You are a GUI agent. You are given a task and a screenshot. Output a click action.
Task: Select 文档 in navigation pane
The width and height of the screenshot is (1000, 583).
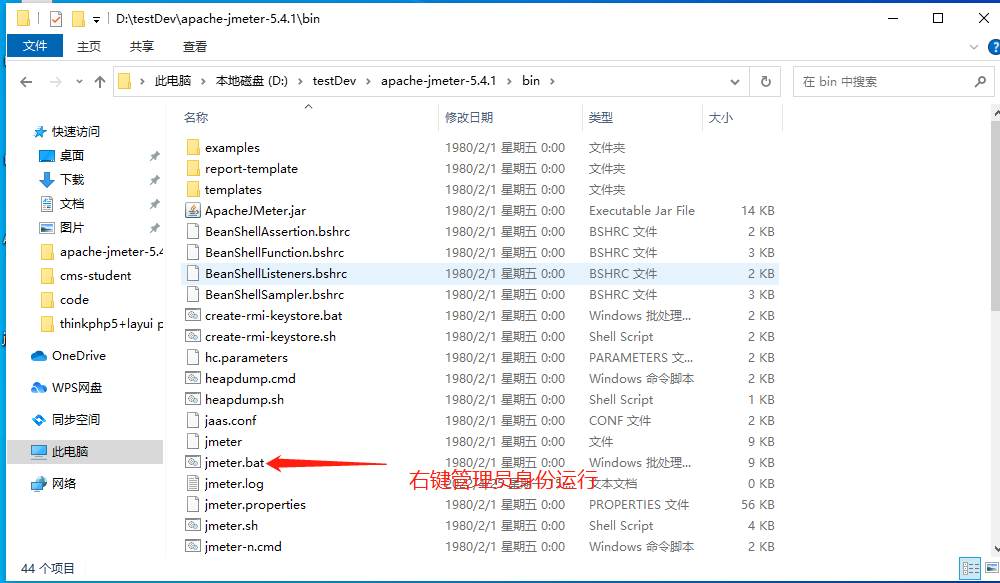(x=71, y=203)
